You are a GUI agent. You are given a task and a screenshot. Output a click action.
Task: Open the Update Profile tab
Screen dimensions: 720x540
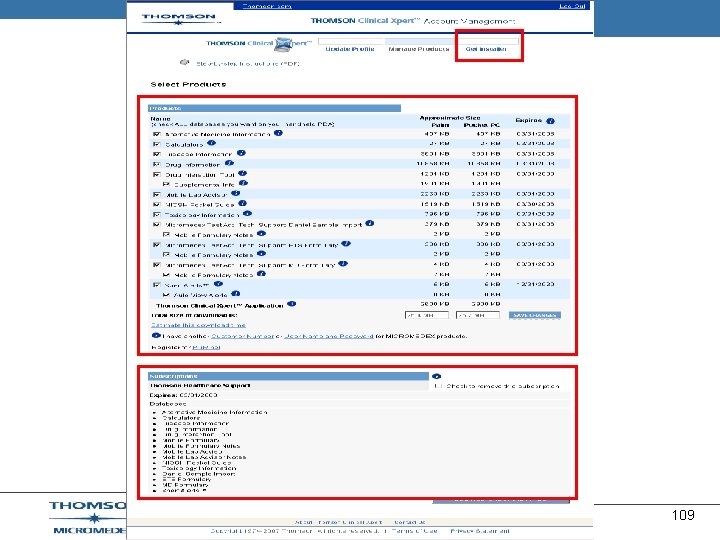tap(350, 49)
